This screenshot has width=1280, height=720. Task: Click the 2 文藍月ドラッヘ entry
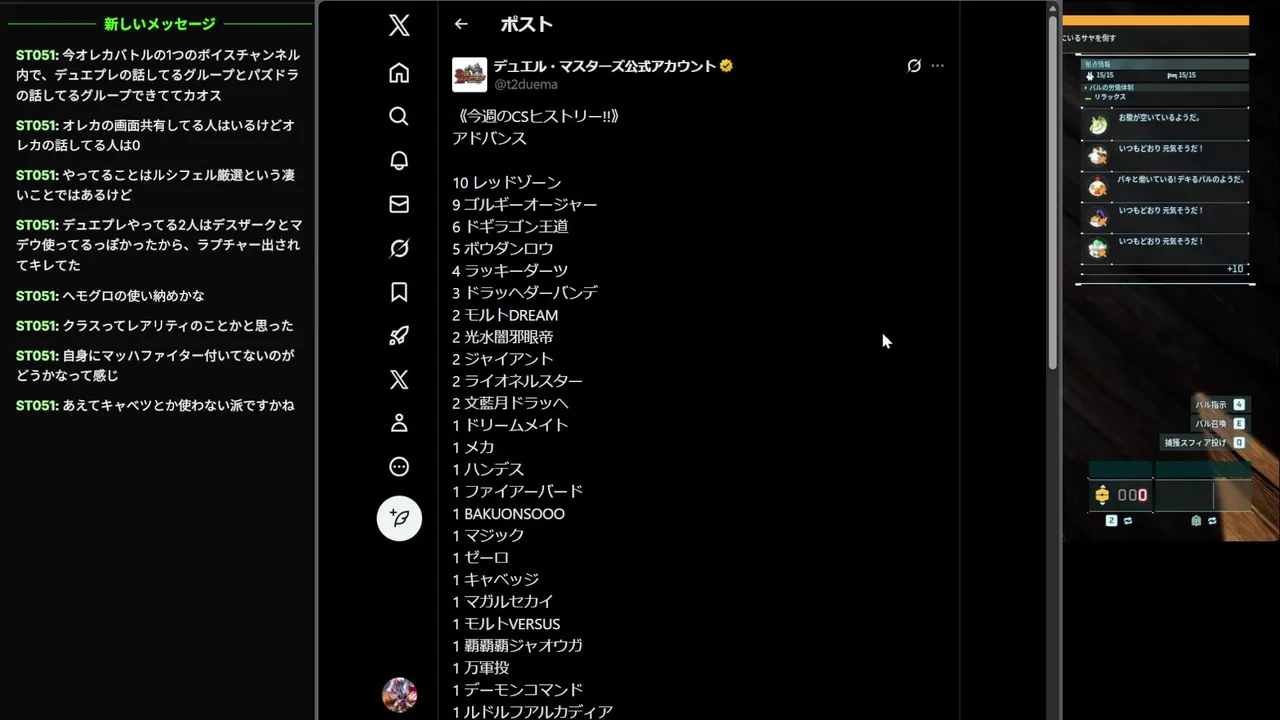(x=510, y=403)
